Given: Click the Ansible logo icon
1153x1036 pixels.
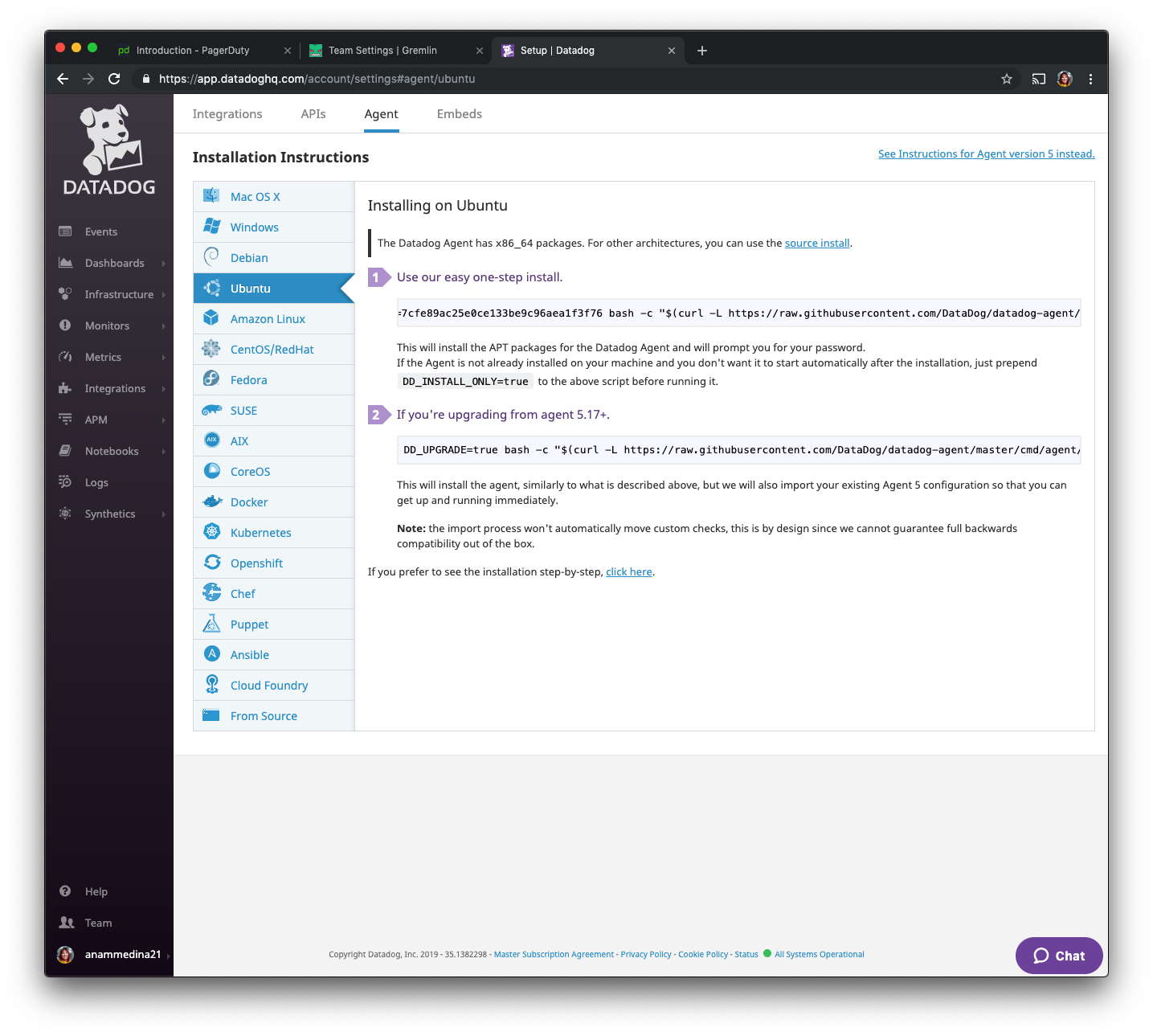Looking at the screenshot, I should click(211, 654).
